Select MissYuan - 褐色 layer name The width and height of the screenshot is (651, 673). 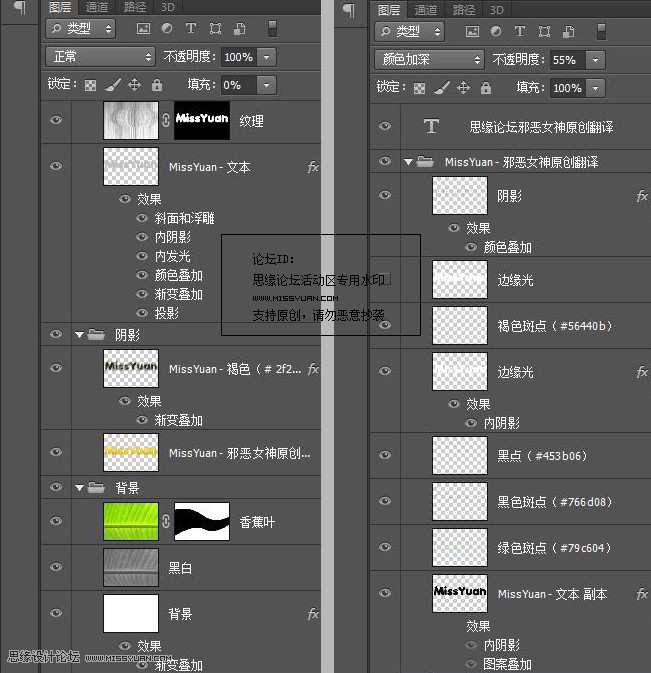click(x=235, y=369)
